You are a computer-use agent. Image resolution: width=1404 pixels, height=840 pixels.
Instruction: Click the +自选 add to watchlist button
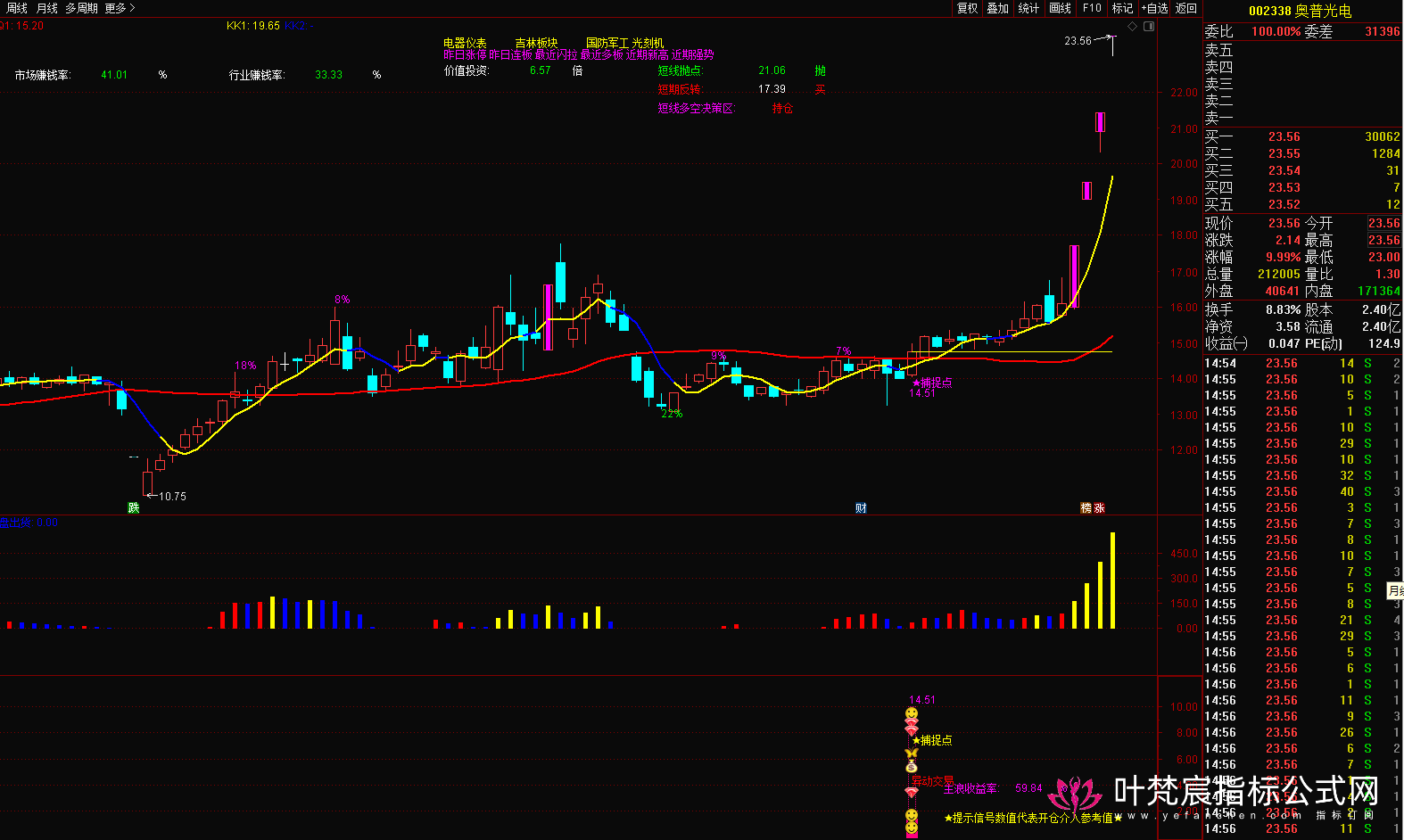pyautogui.click(x=1154, y=8)
